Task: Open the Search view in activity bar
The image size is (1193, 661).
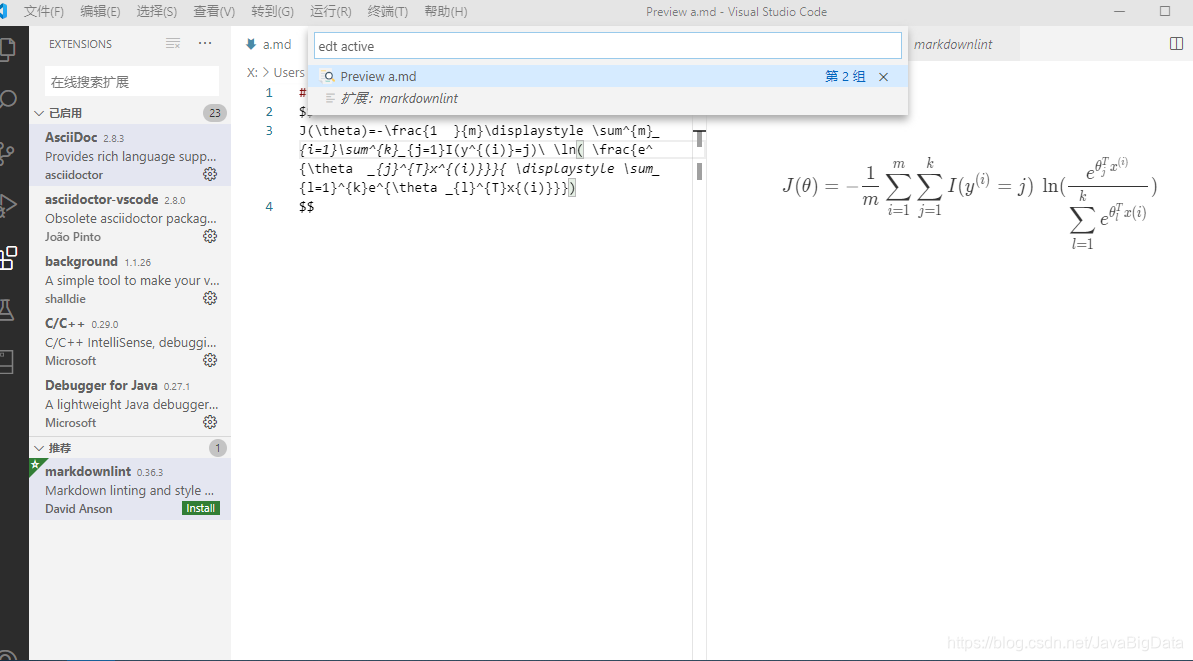Action: tap(8, 100)
